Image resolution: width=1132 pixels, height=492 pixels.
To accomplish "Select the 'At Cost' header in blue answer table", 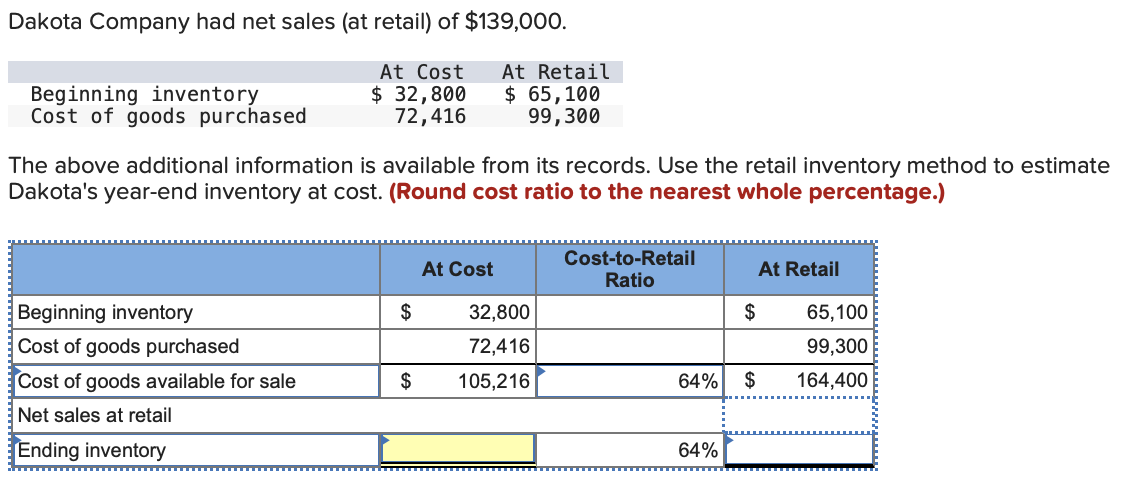I will (x=458, y=269).
